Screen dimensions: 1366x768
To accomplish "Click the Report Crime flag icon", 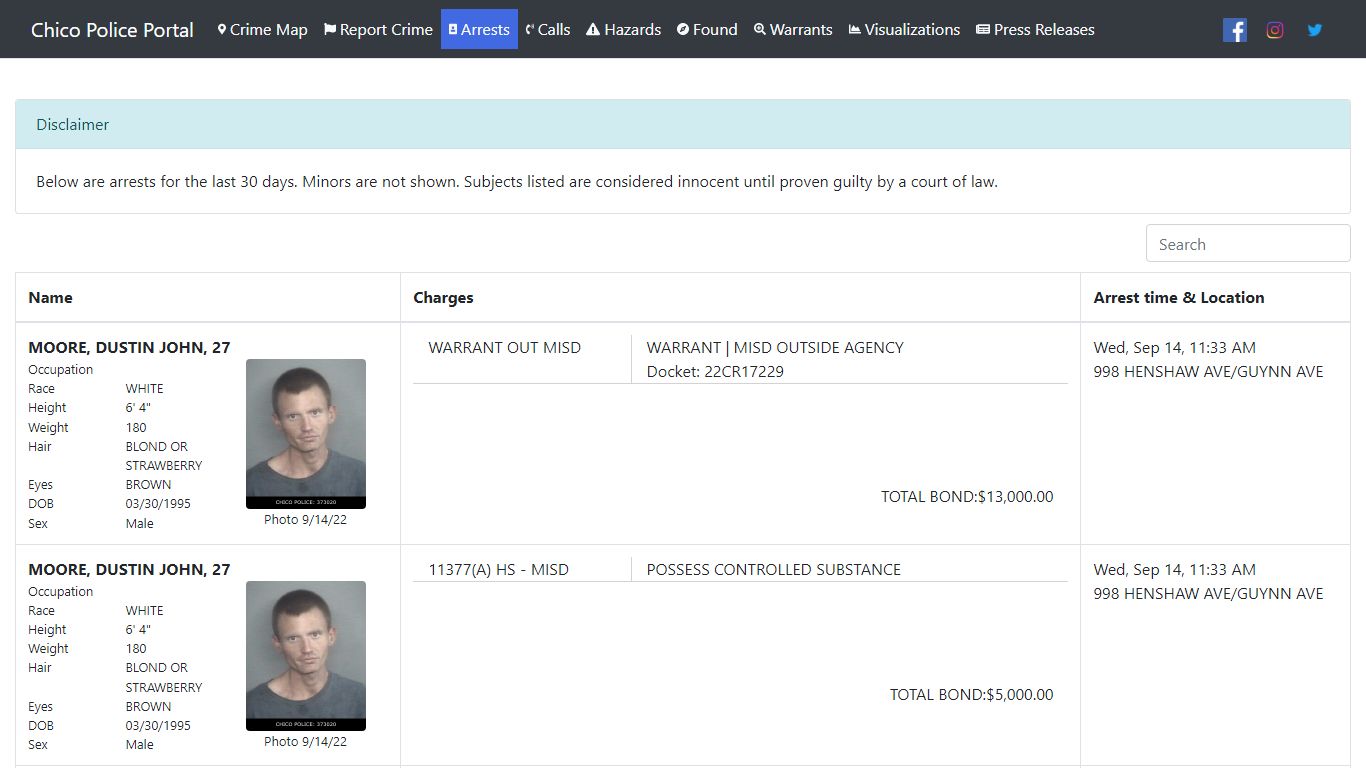I will (x=330, y=30).
